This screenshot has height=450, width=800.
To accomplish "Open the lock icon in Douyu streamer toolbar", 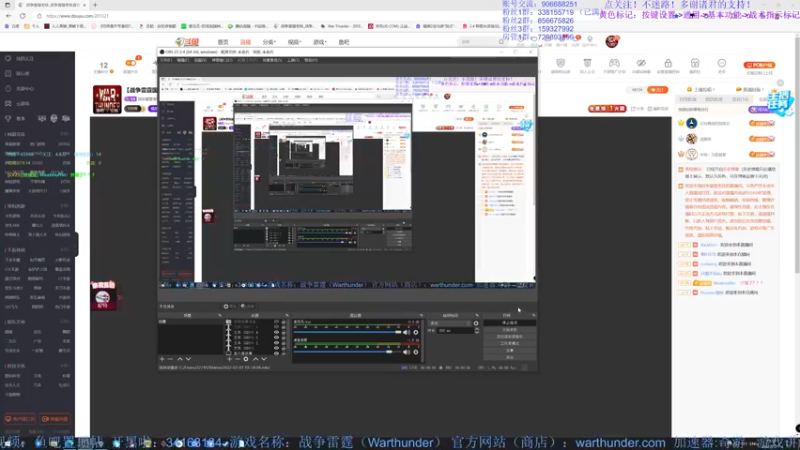I will 668,63.
